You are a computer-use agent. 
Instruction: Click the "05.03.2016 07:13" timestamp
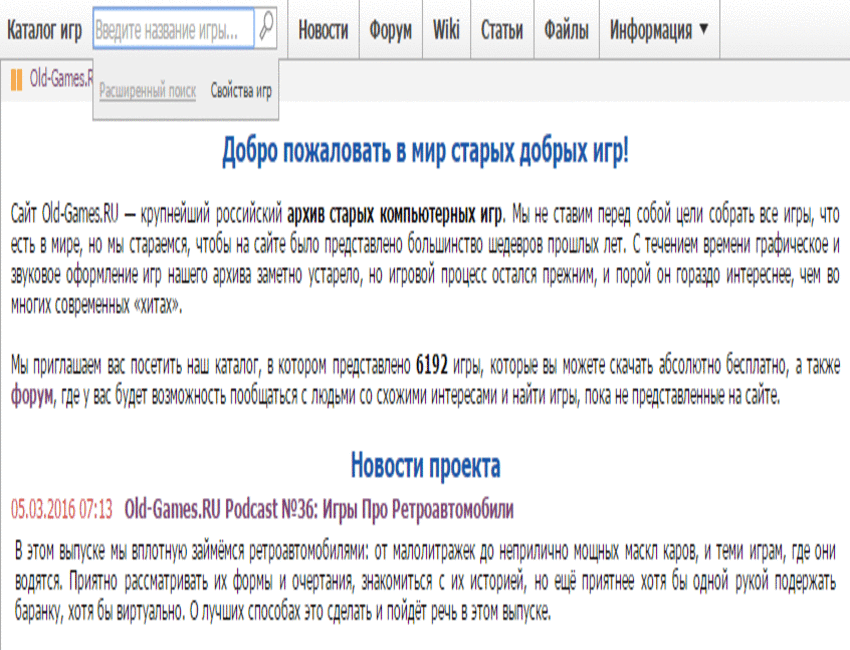pyautogui.click(x=58, y=507)
